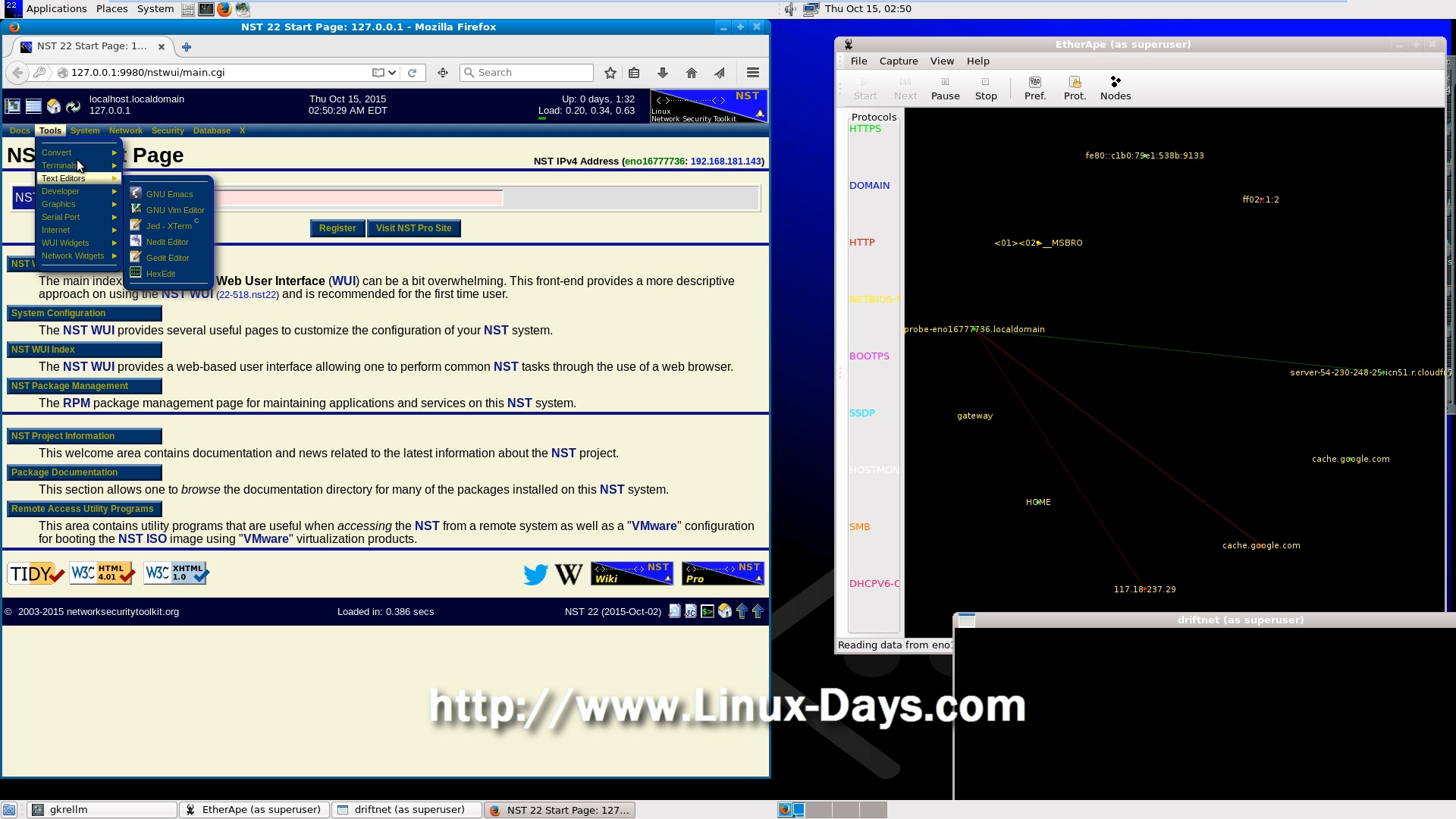Open the System menu in NST navigation bar
Viewport: 1456px width, 819px height.
(x=85, y=130)
